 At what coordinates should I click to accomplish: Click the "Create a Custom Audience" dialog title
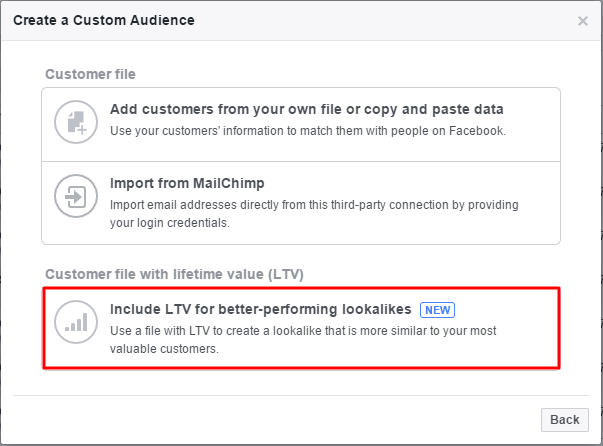(x=104, y=20)
